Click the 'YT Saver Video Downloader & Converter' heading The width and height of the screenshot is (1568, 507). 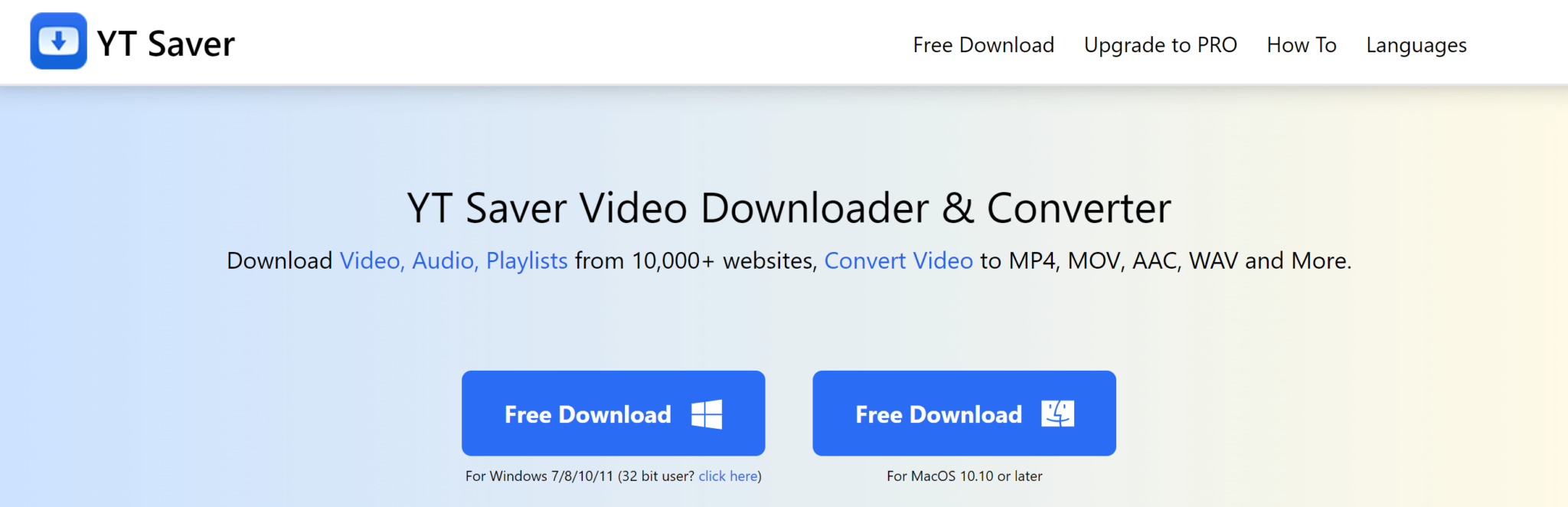[x=789, y=208]
